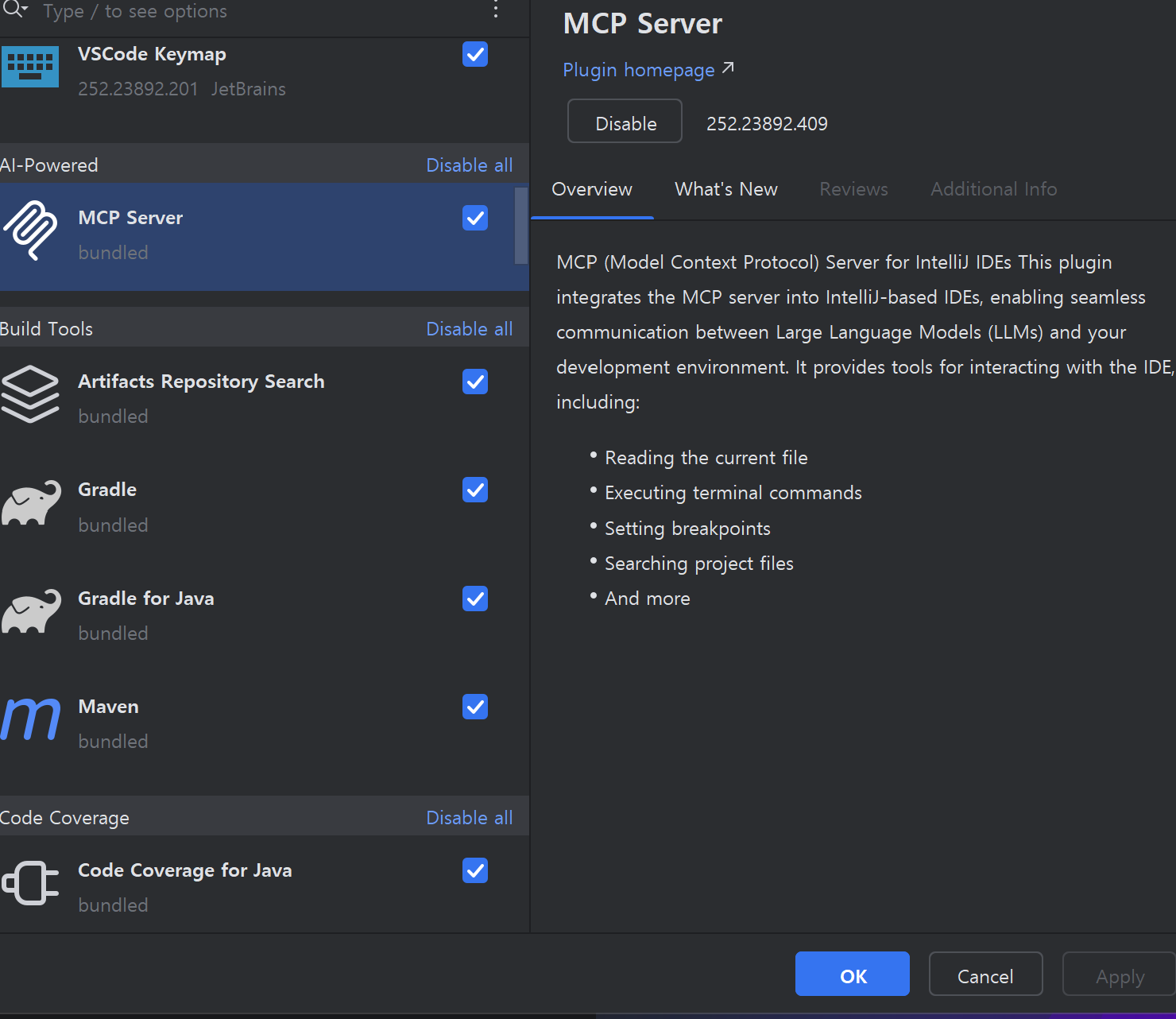The image size is (1176, 1019).
Task: Click the 'Searching project files' bullet
Action: point(698,564)
